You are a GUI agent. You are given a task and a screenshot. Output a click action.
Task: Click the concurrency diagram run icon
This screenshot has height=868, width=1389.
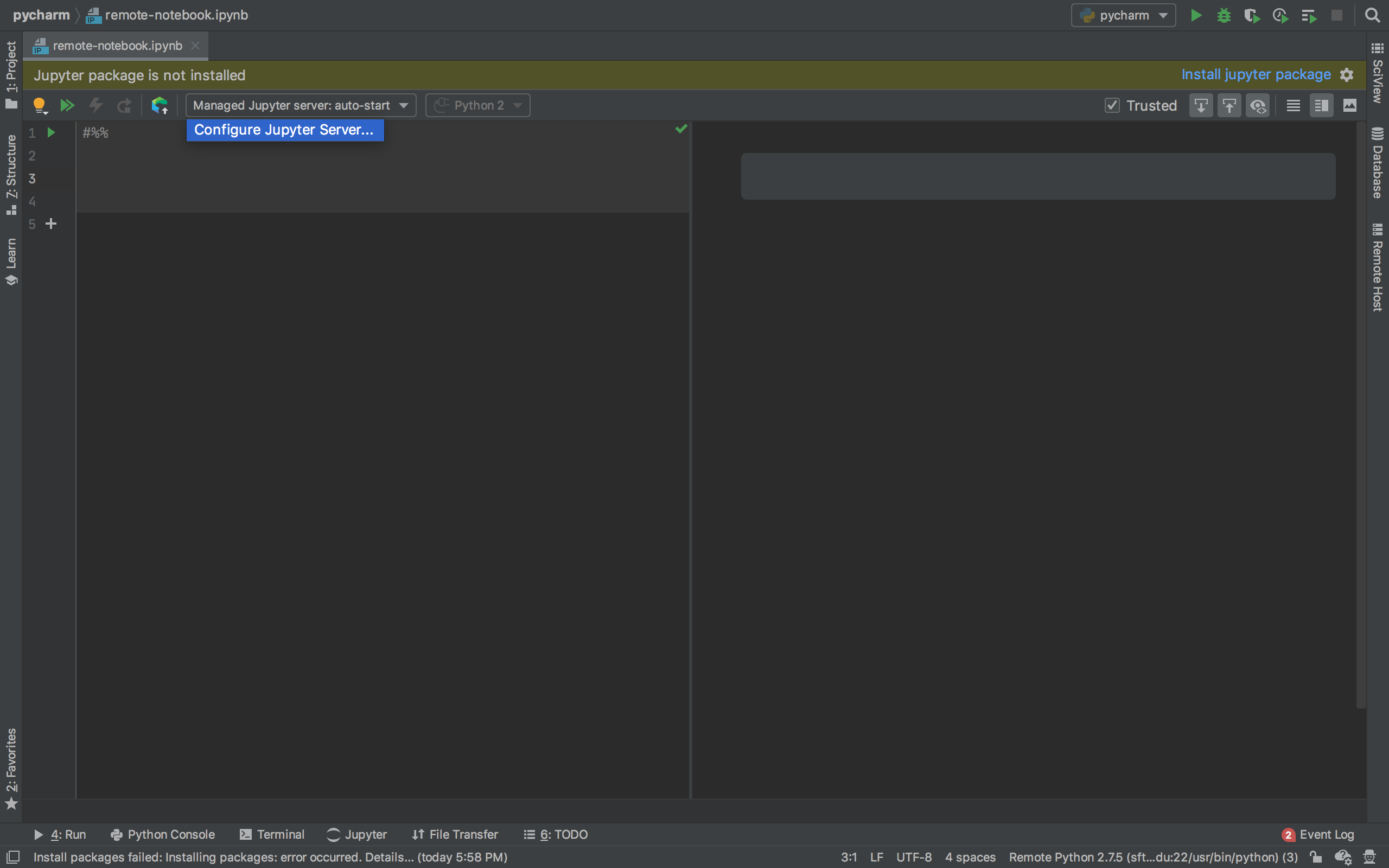pyautogui.click(x=1309, y=15)
